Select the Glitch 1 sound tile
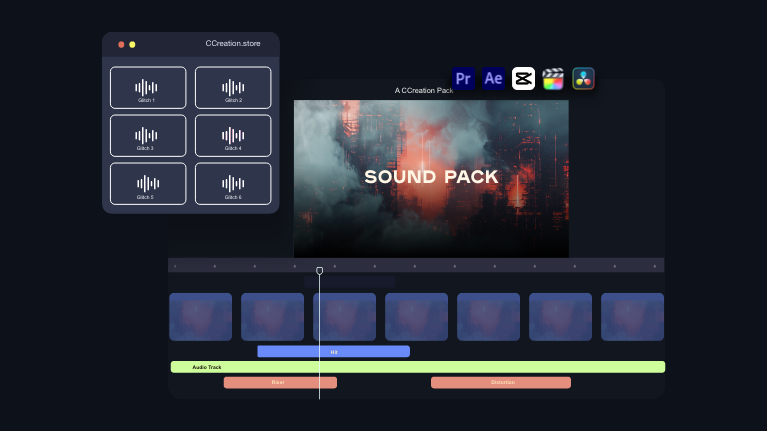767x431 pixels. 148,88
